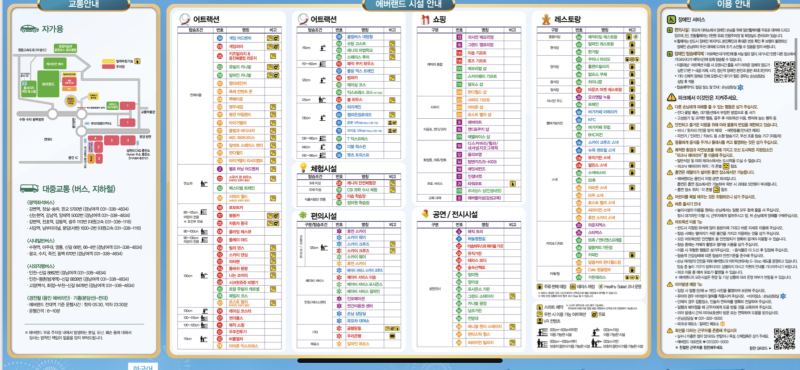Click the gingerbread man icon beside 레스토랑
Image resolution: width=800 pixels, height=370 pixels.
[x=546, y=19]
